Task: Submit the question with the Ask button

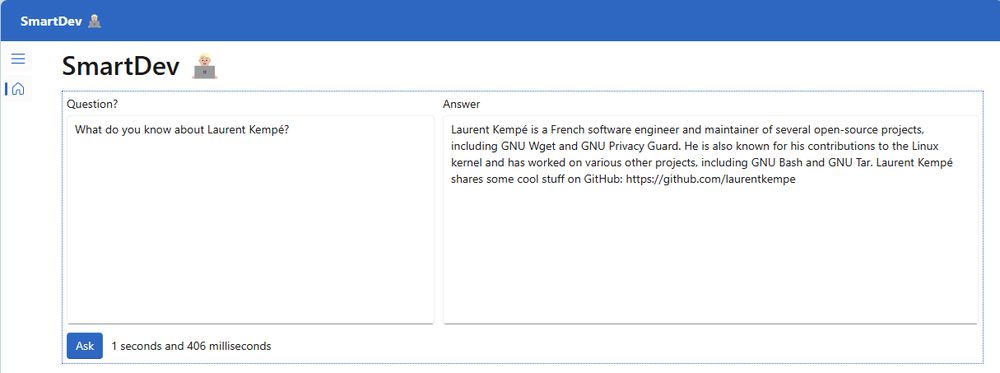Action: pos(85,346)
